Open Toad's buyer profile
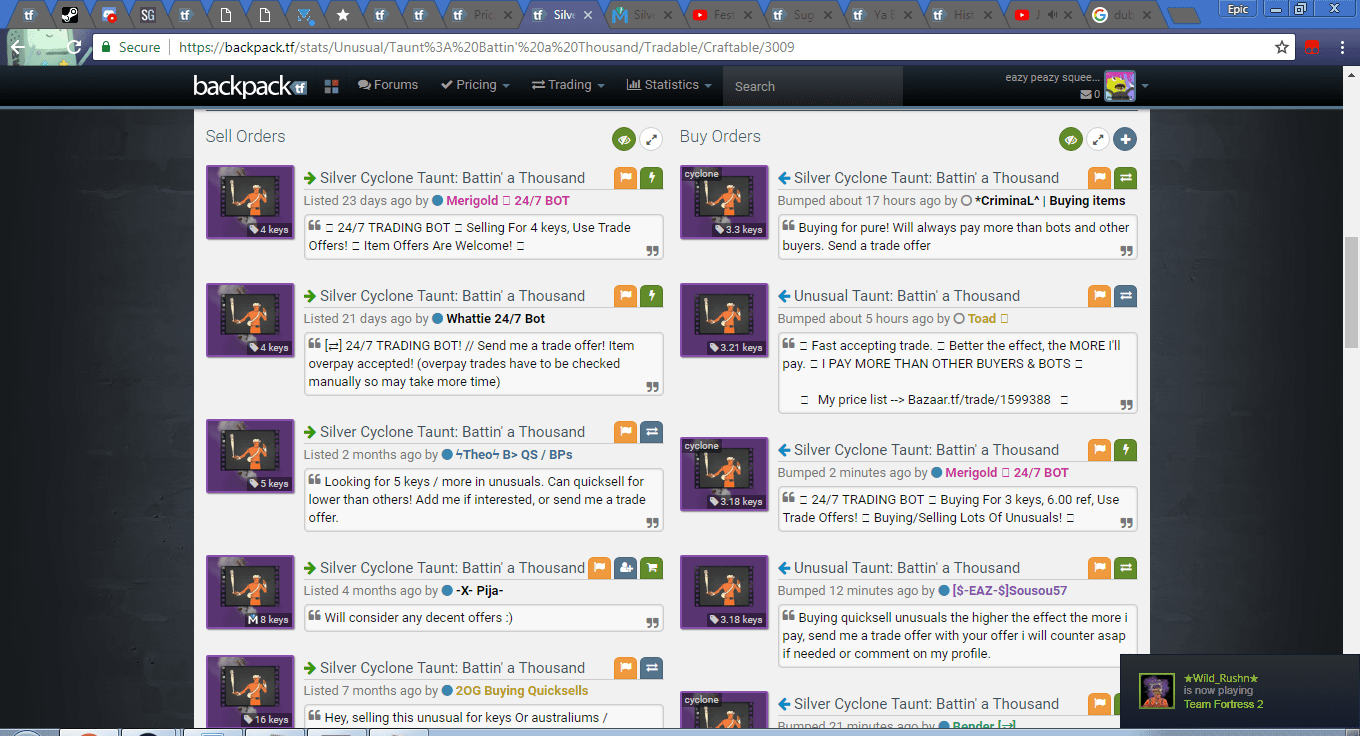This screenshot has width=1360, height=736. coord(988,319)
